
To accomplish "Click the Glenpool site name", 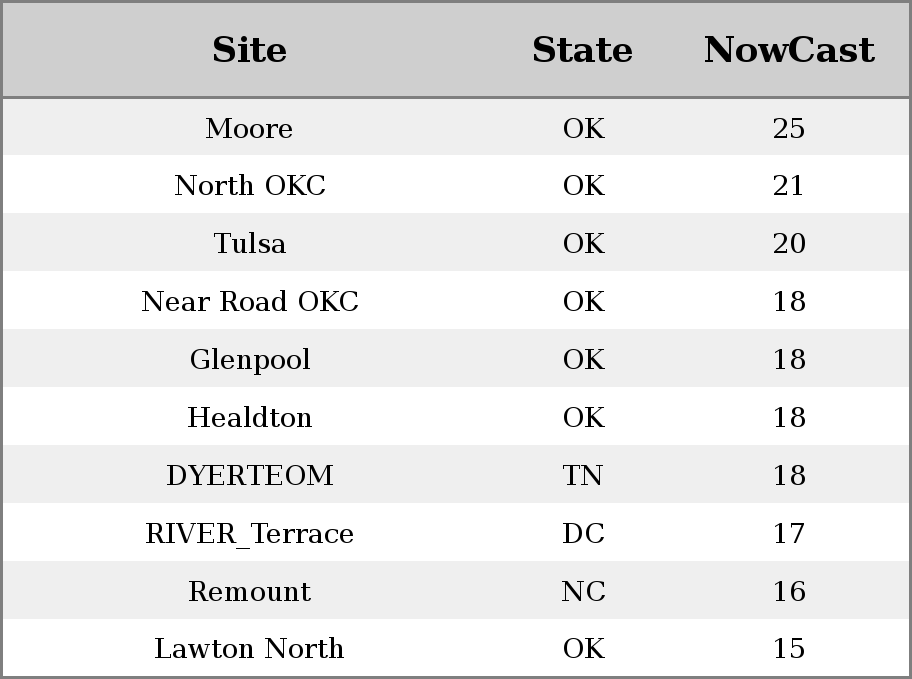I will 250,360.
